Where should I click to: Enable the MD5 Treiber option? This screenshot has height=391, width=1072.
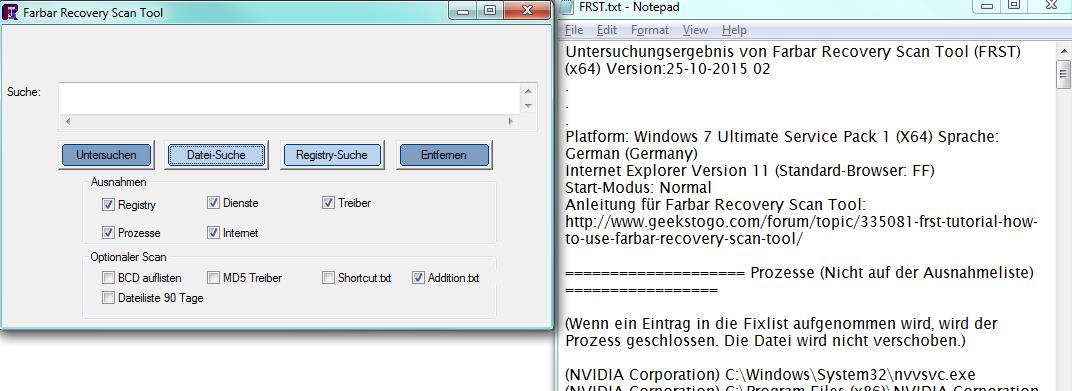click(x=213, y=278)
